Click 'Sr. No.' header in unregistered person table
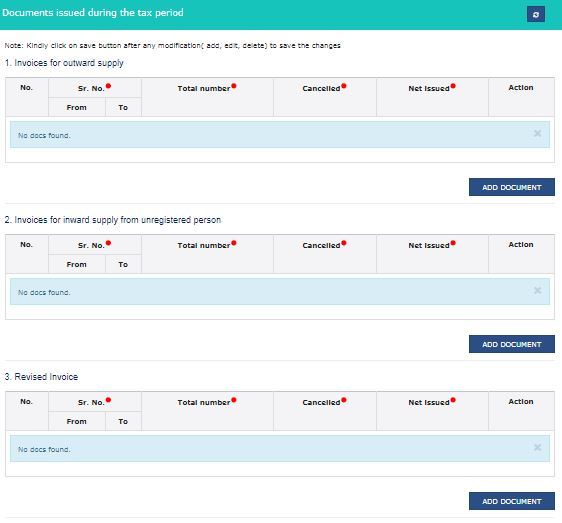Viewport: 562px width, 523px height. pos(91,246)
